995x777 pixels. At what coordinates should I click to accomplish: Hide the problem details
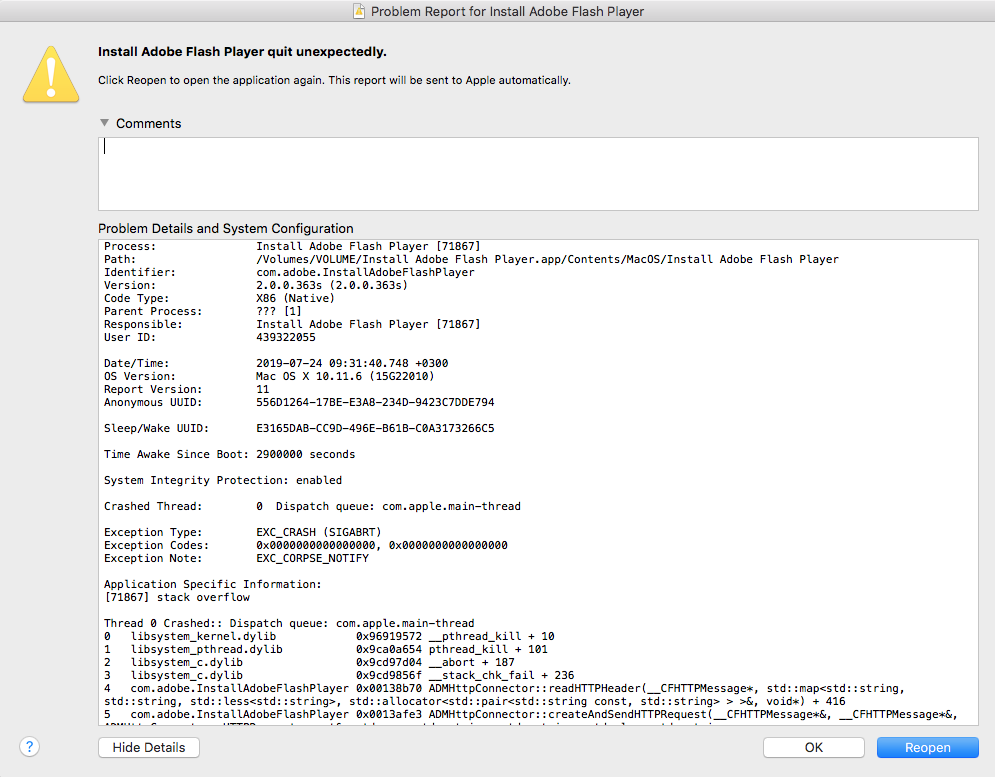148,747
